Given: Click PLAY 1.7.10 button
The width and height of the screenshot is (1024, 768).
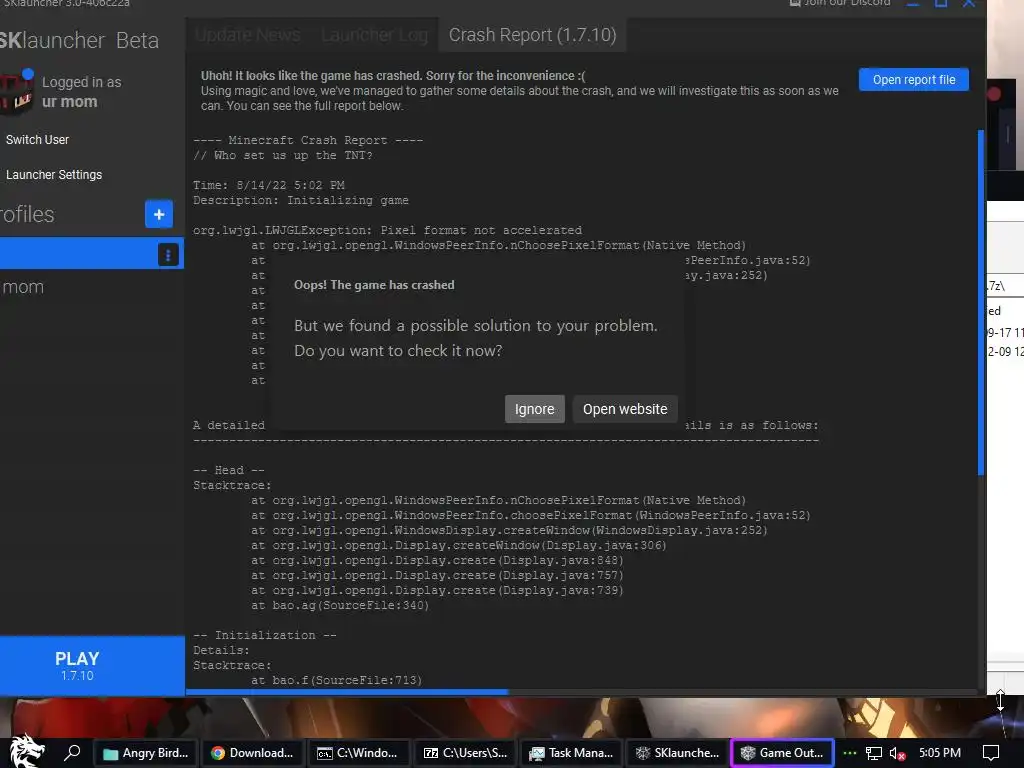Looking at the screenshot, I should tap(91, 665).
